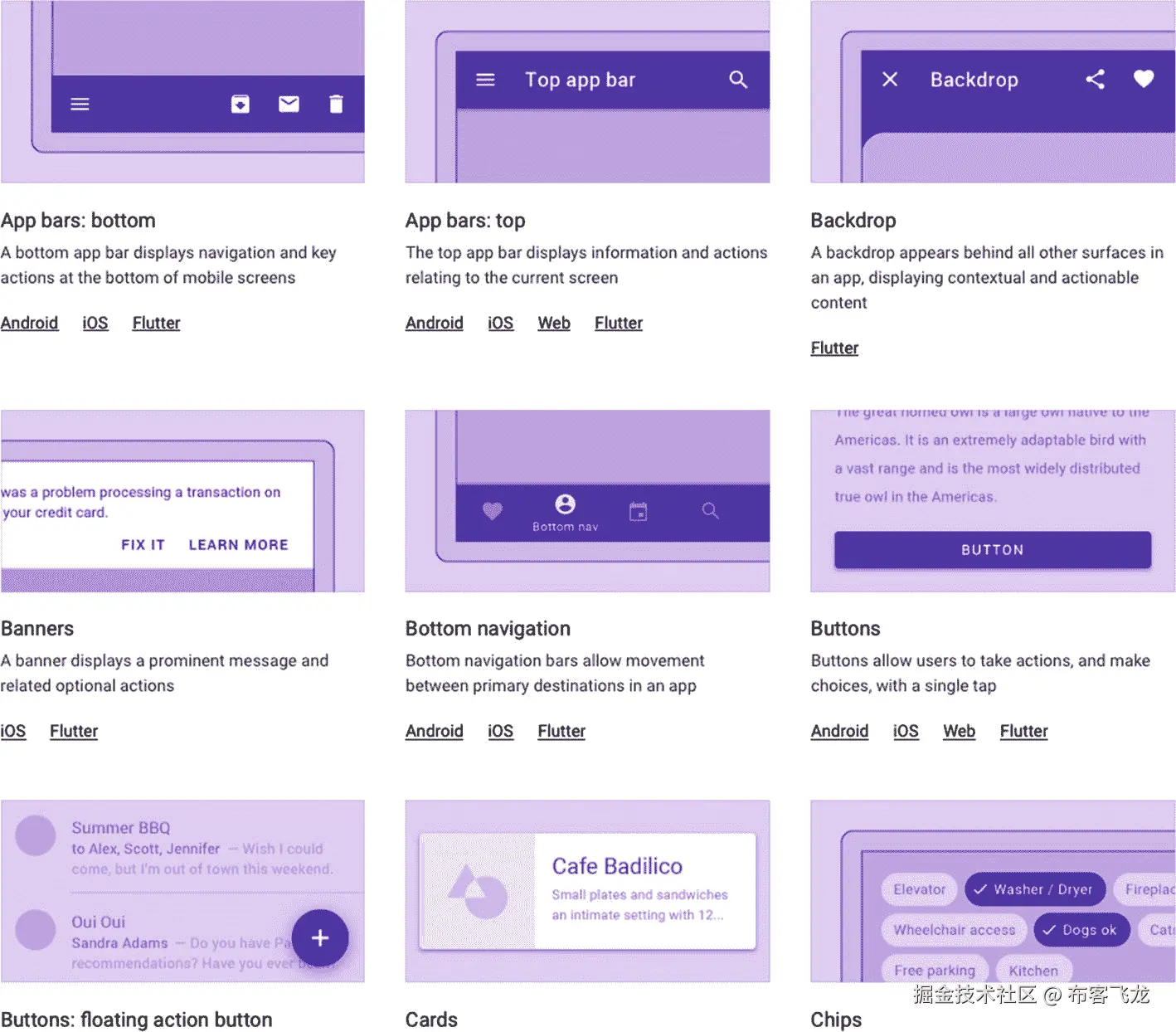Open Flutter link under Bottom navigation
Screen dimensions: 1176x1032
[x=561, y=731]
